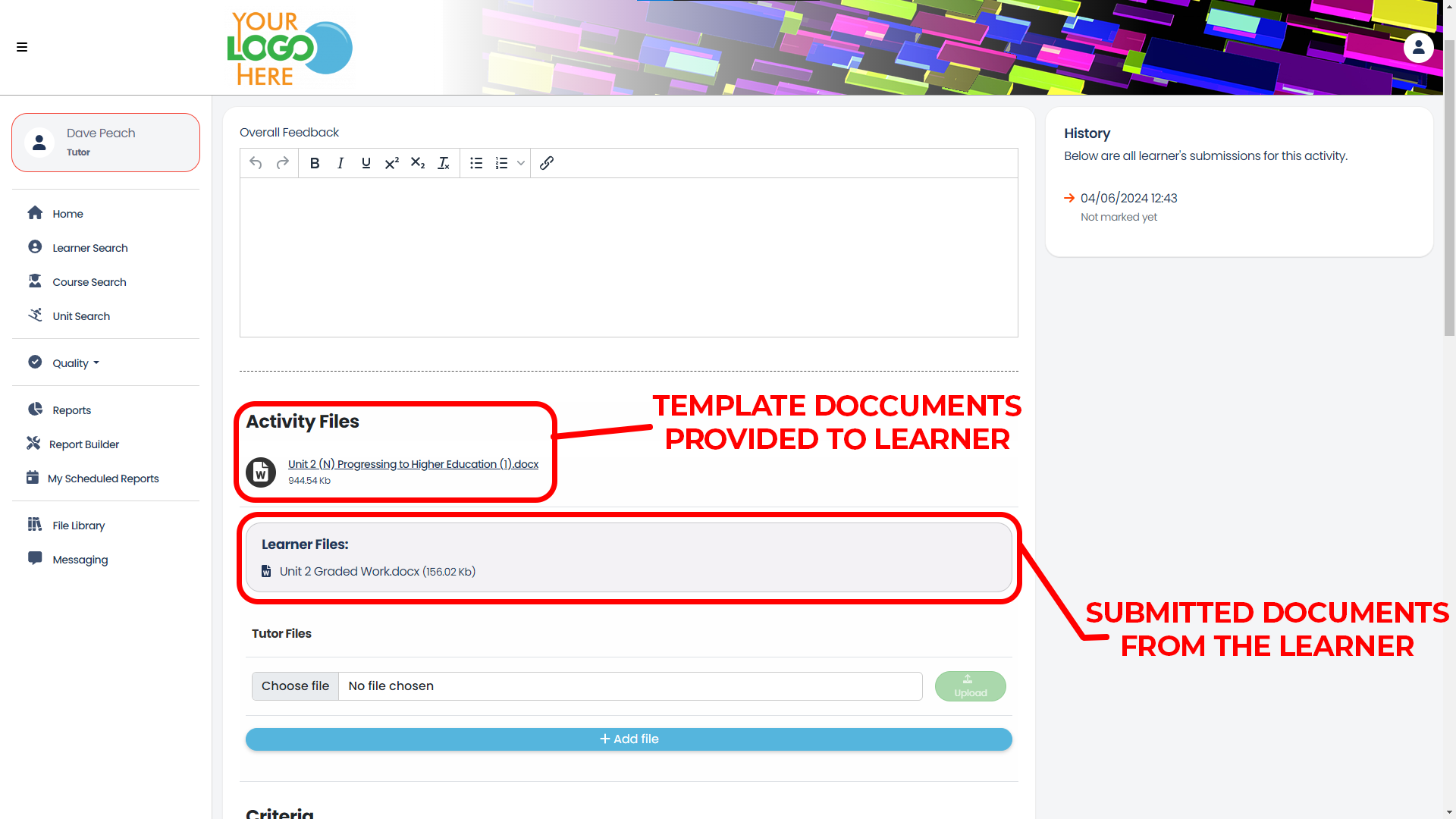The width and height of the screenshot is (1456, 819).
Task: Expand the Quality dropdown caret
Action: [96, 363]
